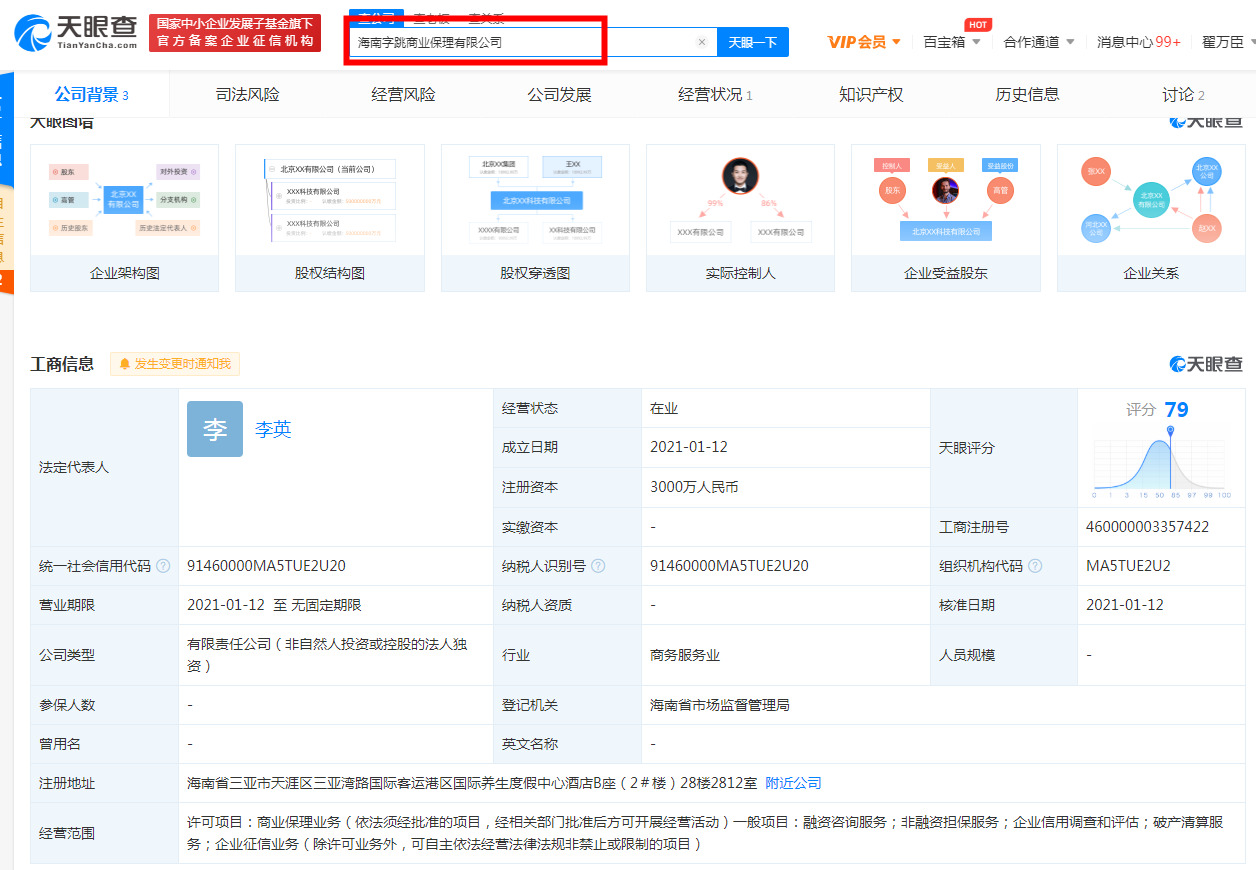
Task: Switch to the 讨论 tab
Action: [1183, 95]
